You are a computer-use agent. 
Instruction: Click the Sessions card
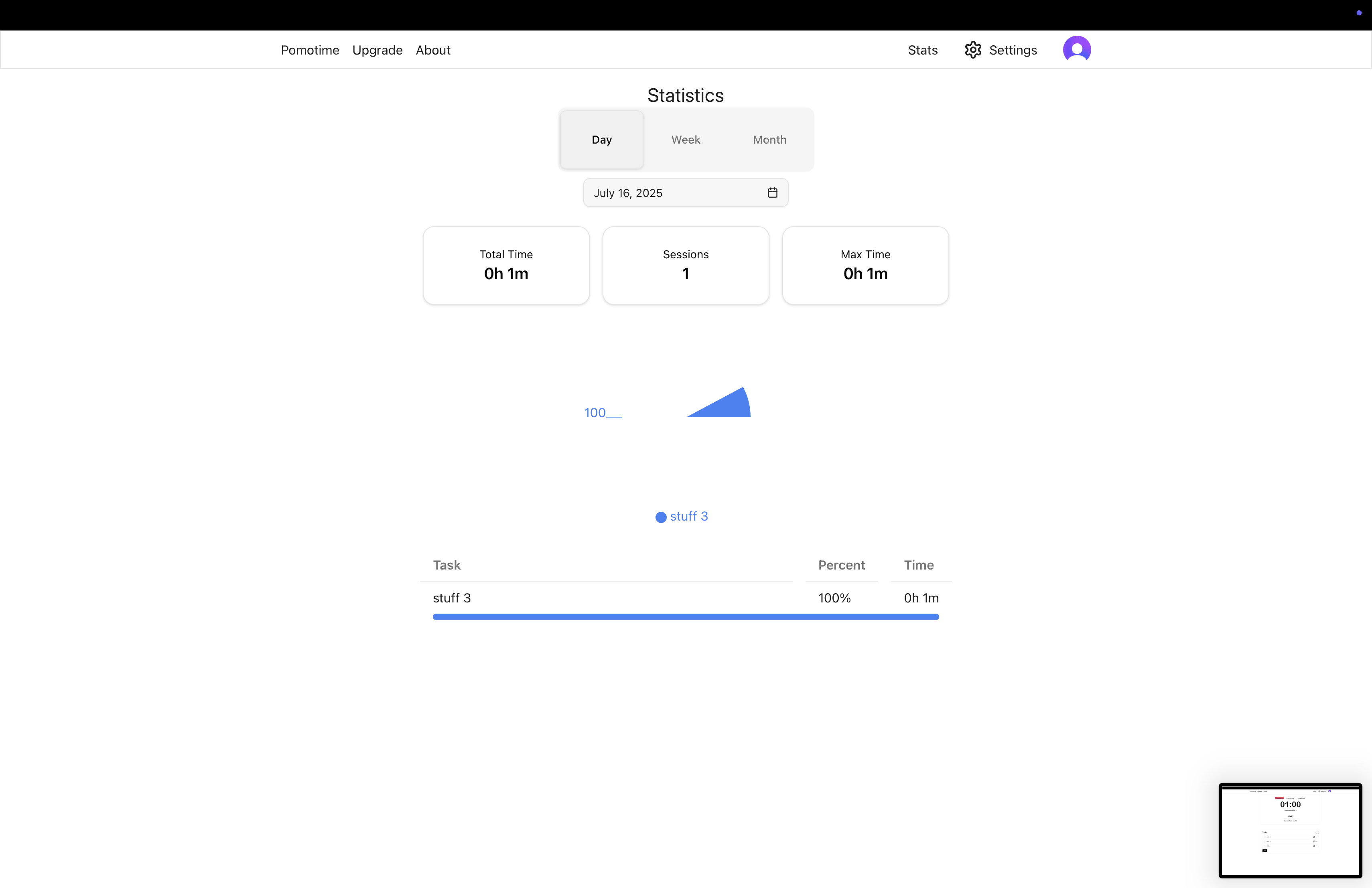[686, 265]
